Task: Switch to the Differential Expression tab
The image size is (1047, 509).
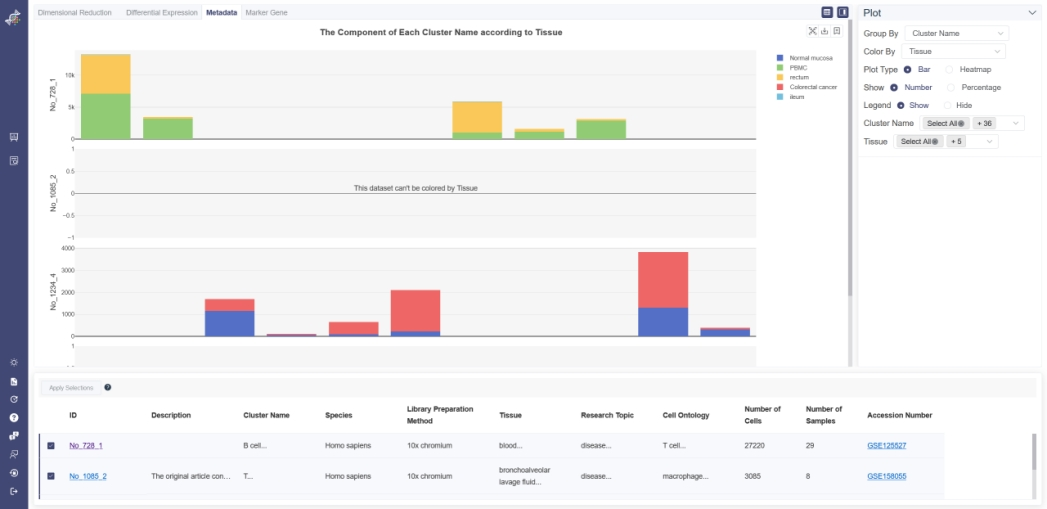Action: coord(162,12)
